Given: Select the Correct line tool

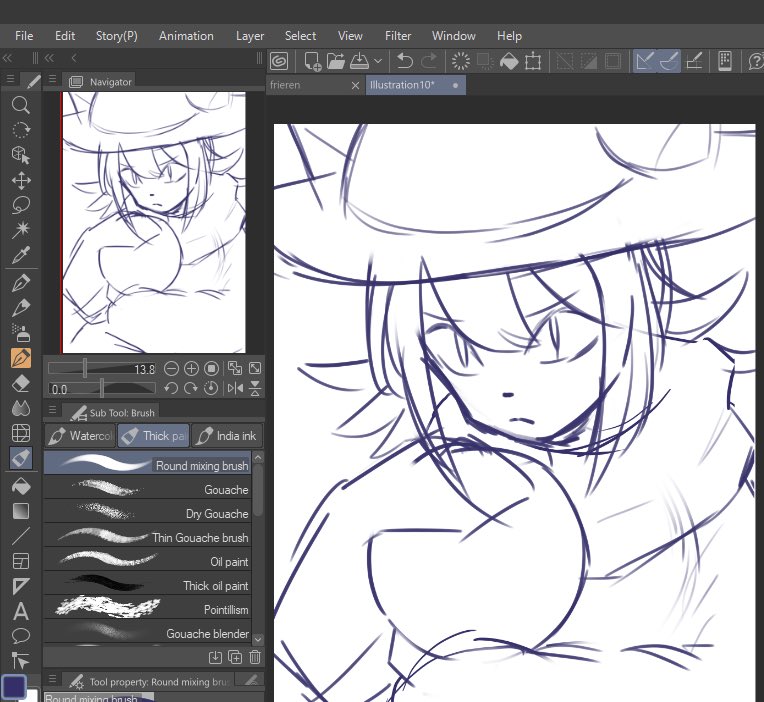Looking at the screenshot, I should pyautogui.click(x=20, y=661).
